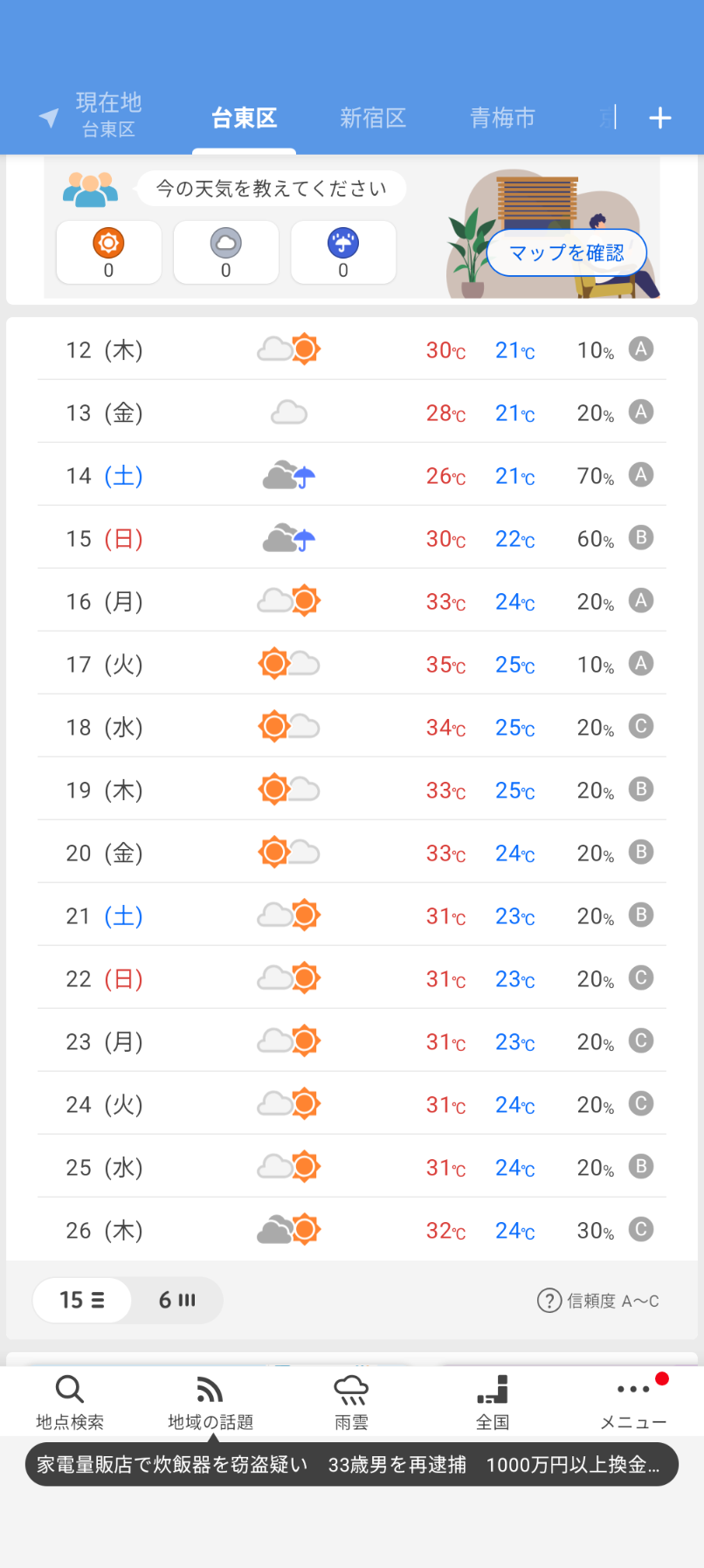Switch to 15-day list view toggle
Viewport: 704px width, 1568px height.
[82, 1300]
